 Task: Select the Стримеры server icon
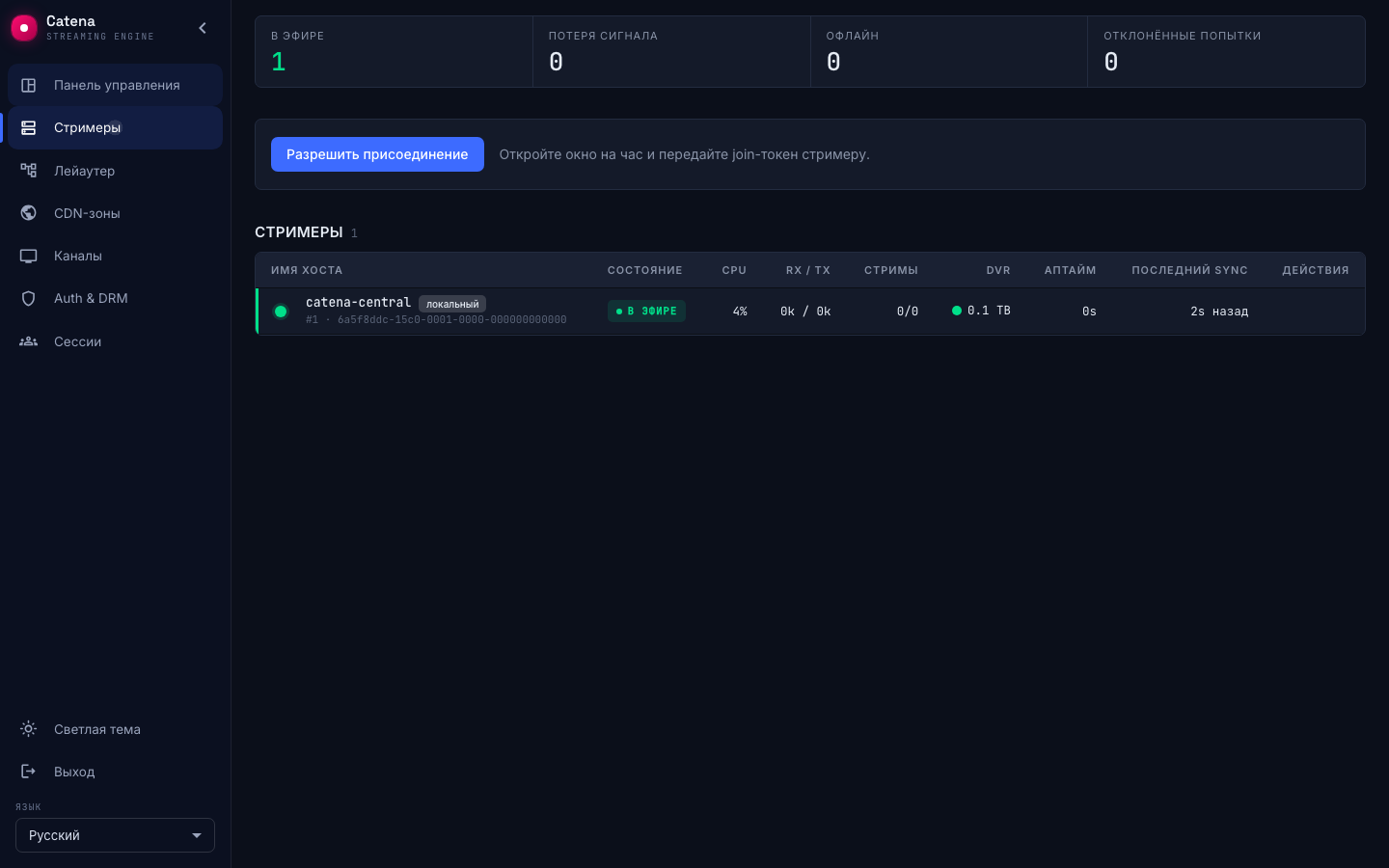pyautogui.click(x=29, y=127)
